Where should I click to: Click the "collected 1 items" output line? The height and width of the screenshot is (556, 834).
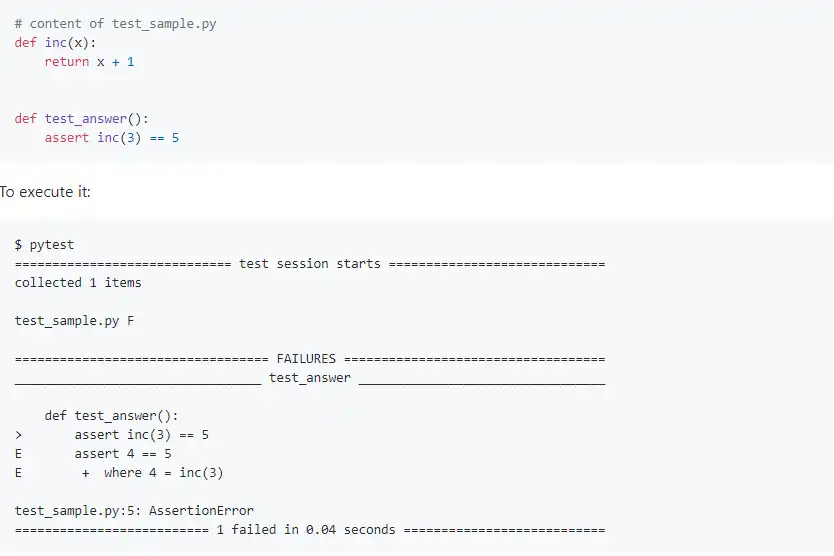[78, 283]
